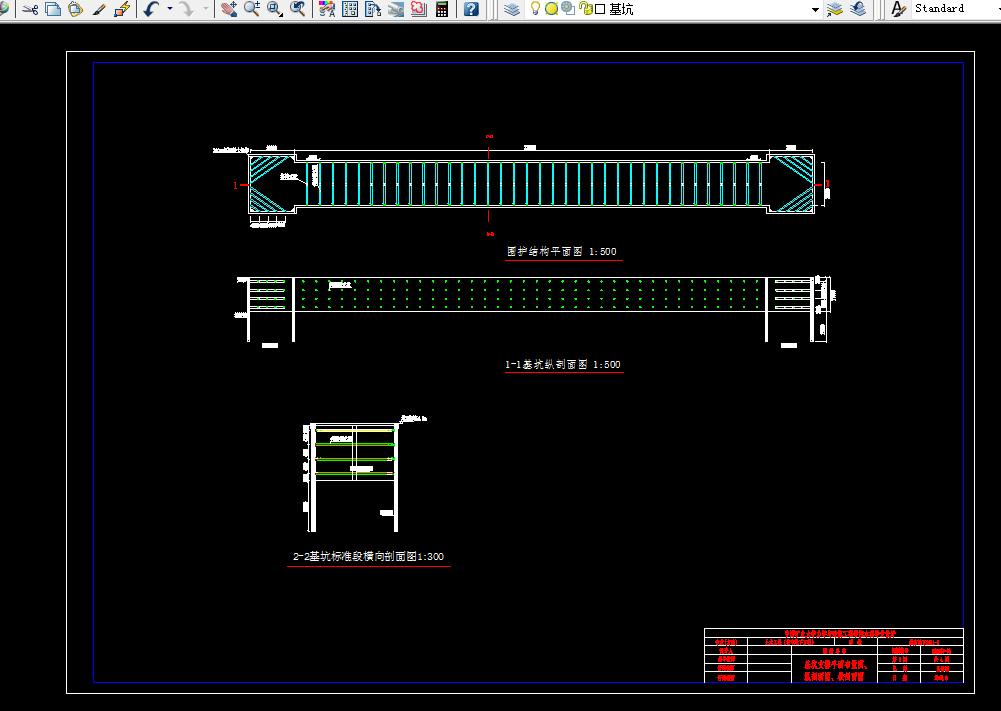Screen dimensions: 1001x711
Task: Open the Standard text style dropdown
Action: 954,8
